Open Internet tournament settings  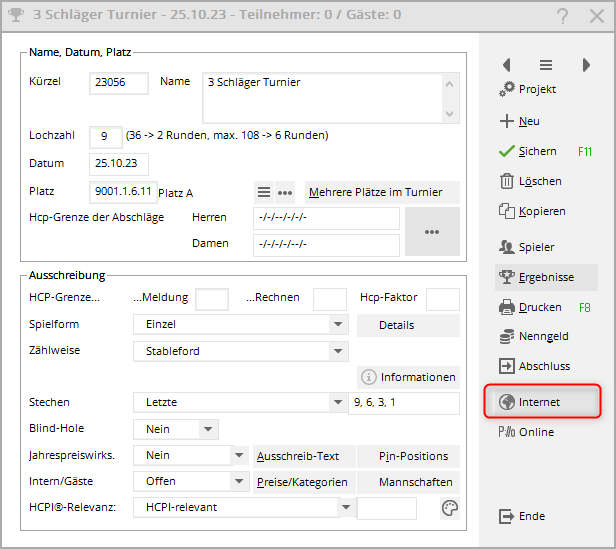coord(542,402)
